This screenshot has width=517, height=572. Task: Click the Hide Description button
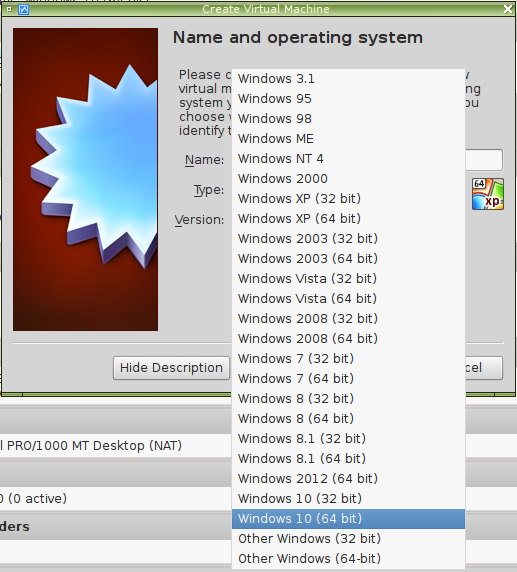tap(171, 368)
